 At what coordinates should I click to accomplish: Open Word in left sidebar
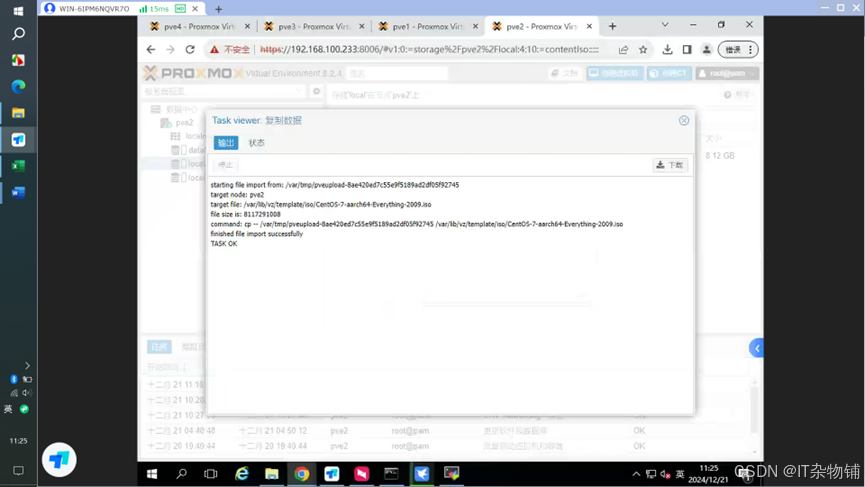18,192
